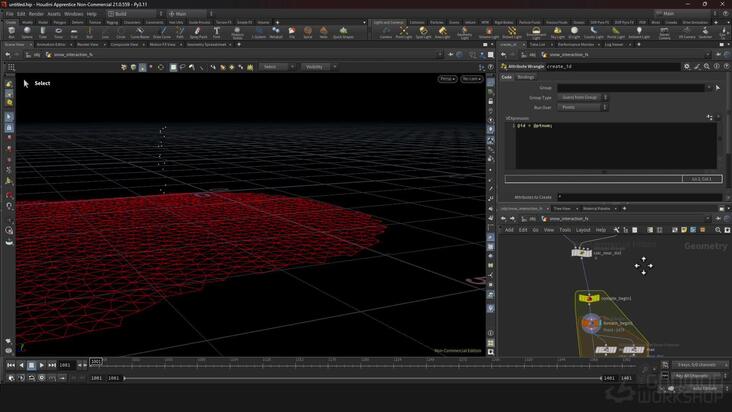
Task: Select the Sphere shelf tool
Action: coord(27,32)
